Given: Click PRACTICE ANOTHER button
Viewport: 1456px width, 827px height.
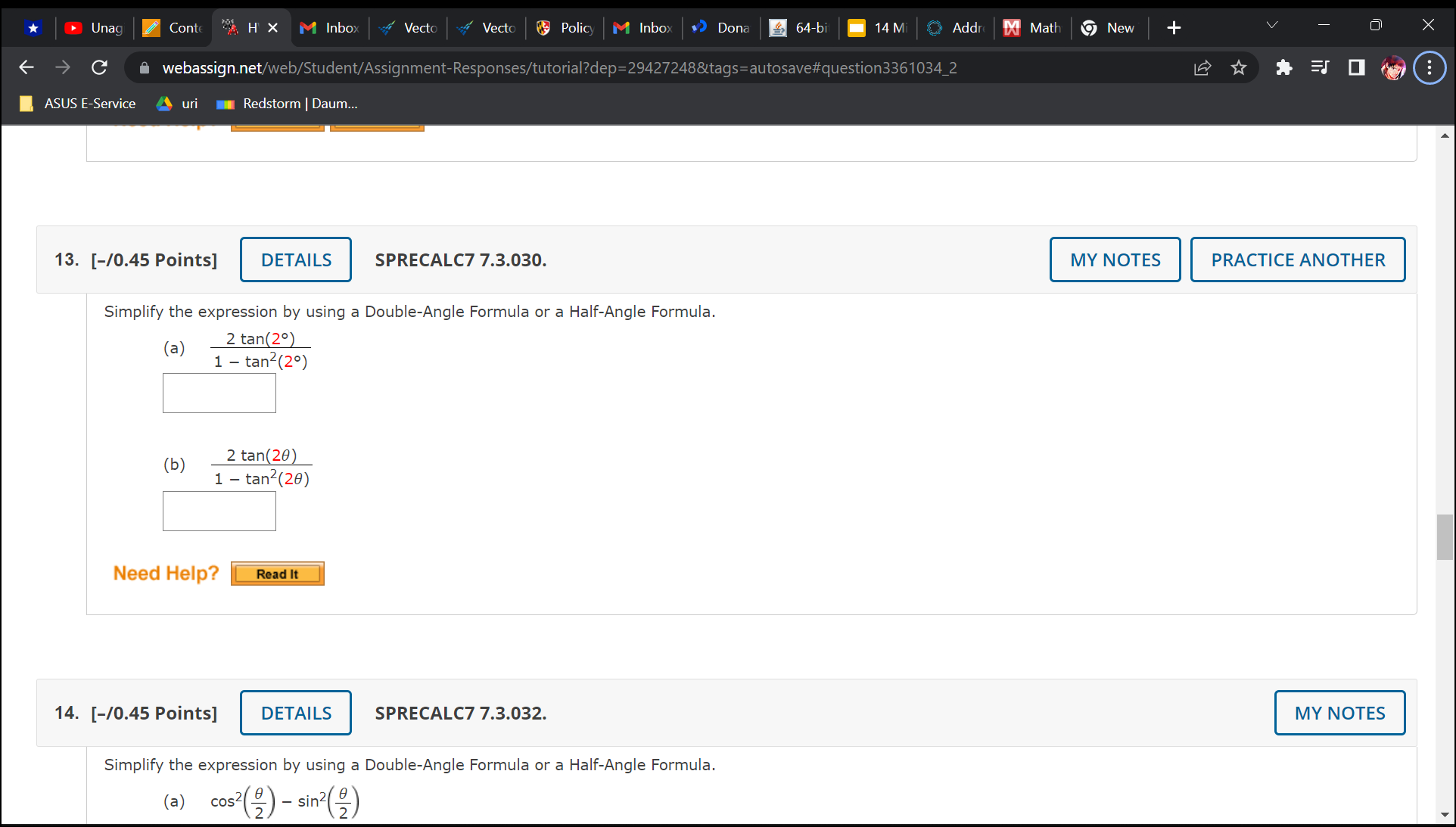Looking at the screenshot, I should click(x=1297, y=260).
